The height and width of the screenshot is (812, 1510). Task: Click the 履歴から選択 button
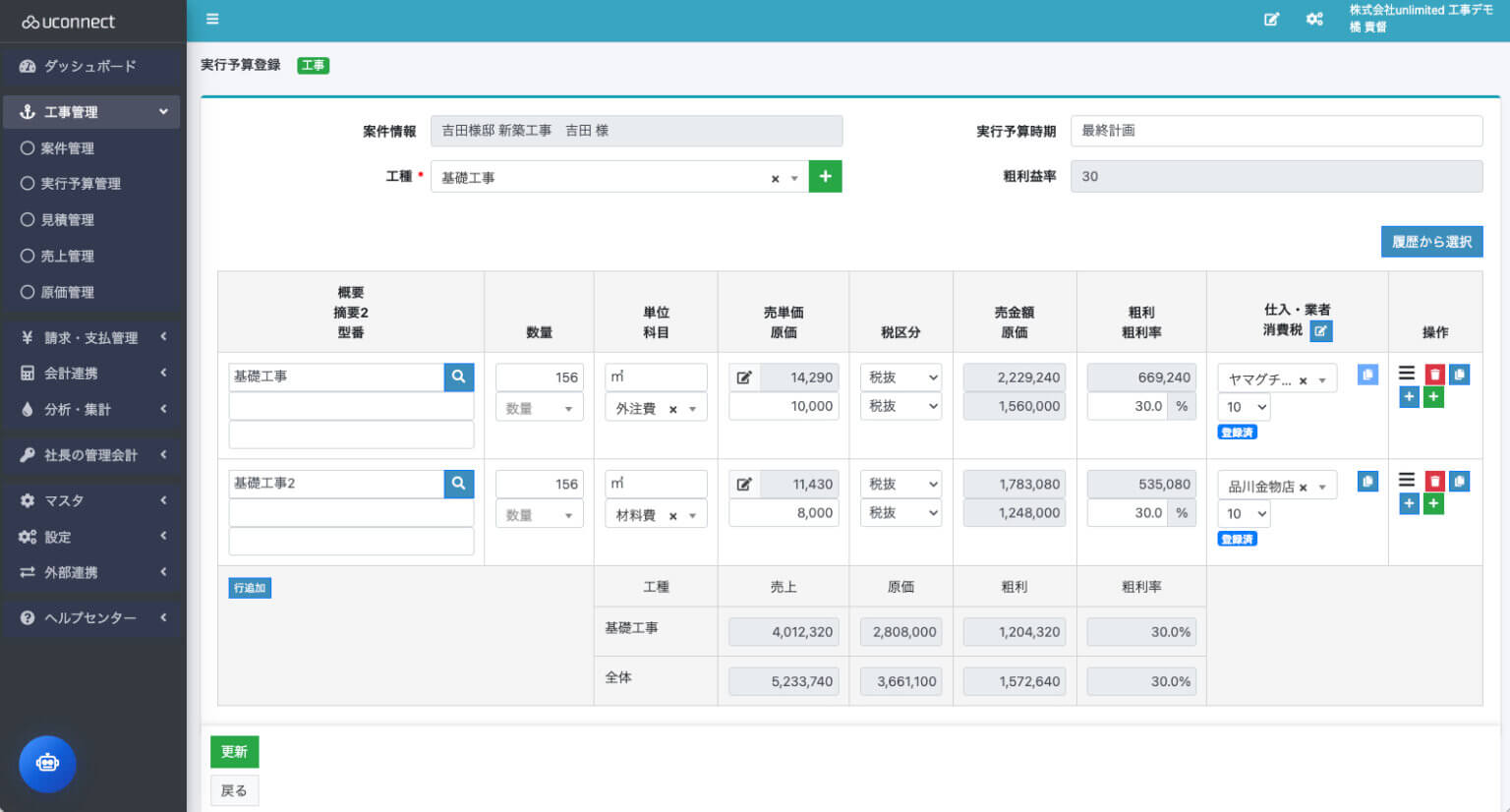[x=1431, y=242]
